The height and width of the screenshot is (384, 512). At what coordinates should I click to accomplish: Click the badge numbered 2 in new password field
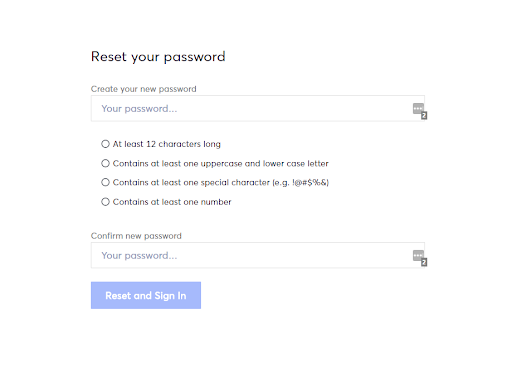tap(424, 116)
